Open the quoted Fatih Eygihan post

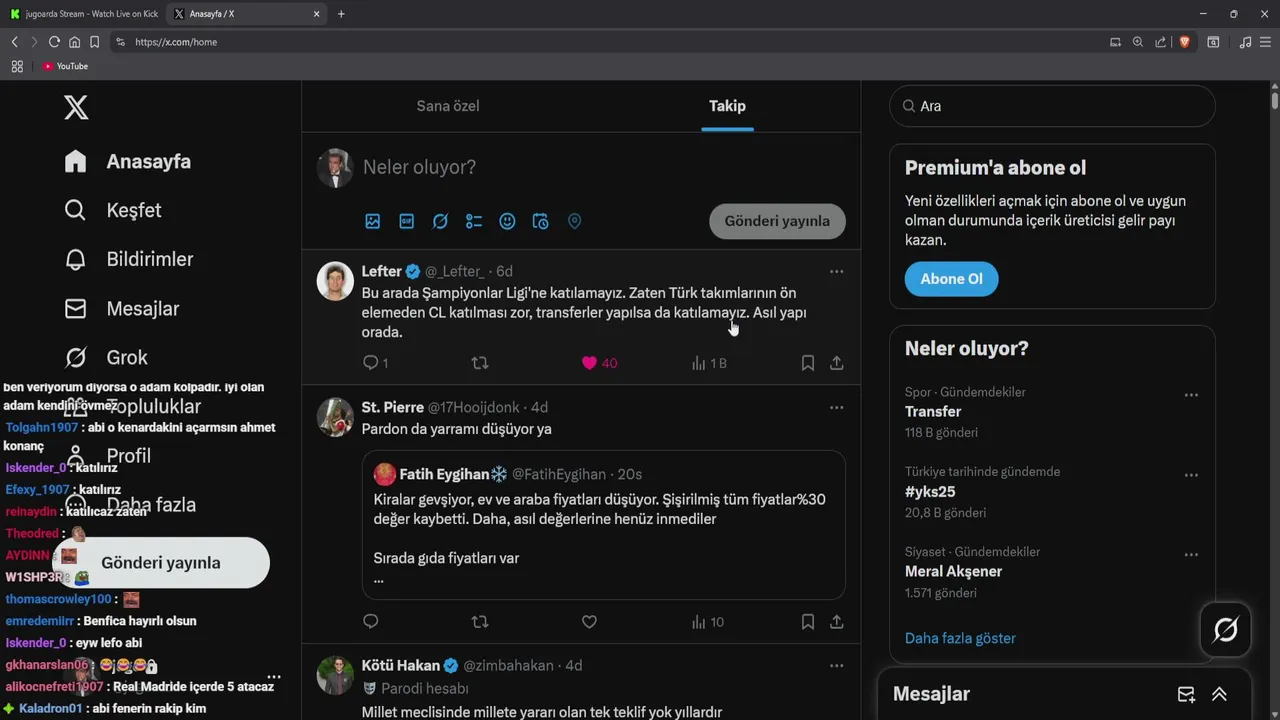604,525
